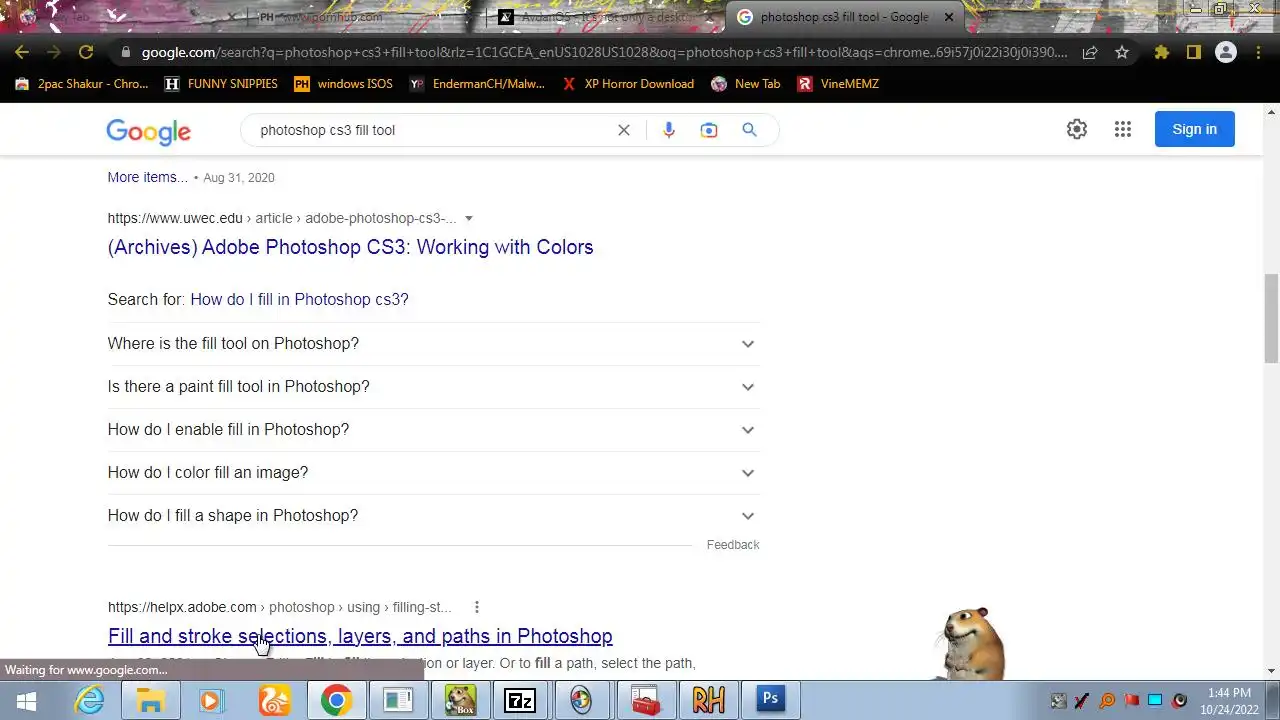
Task: Start voice search with microphone
Action: point(669,130)
